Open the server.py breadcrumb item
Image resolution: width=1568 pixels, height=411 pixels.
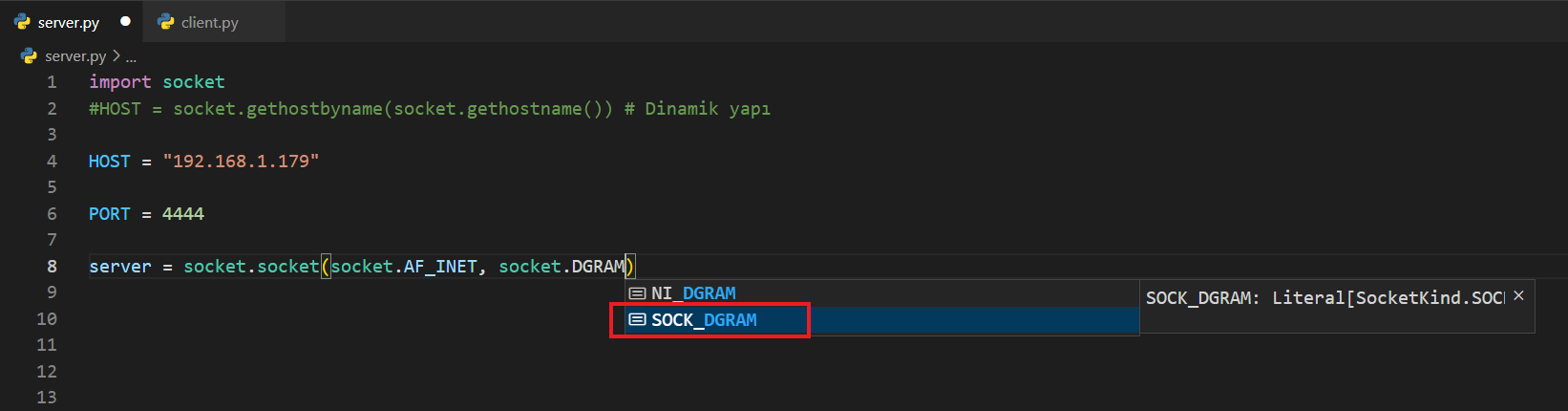tap(75, 56)
